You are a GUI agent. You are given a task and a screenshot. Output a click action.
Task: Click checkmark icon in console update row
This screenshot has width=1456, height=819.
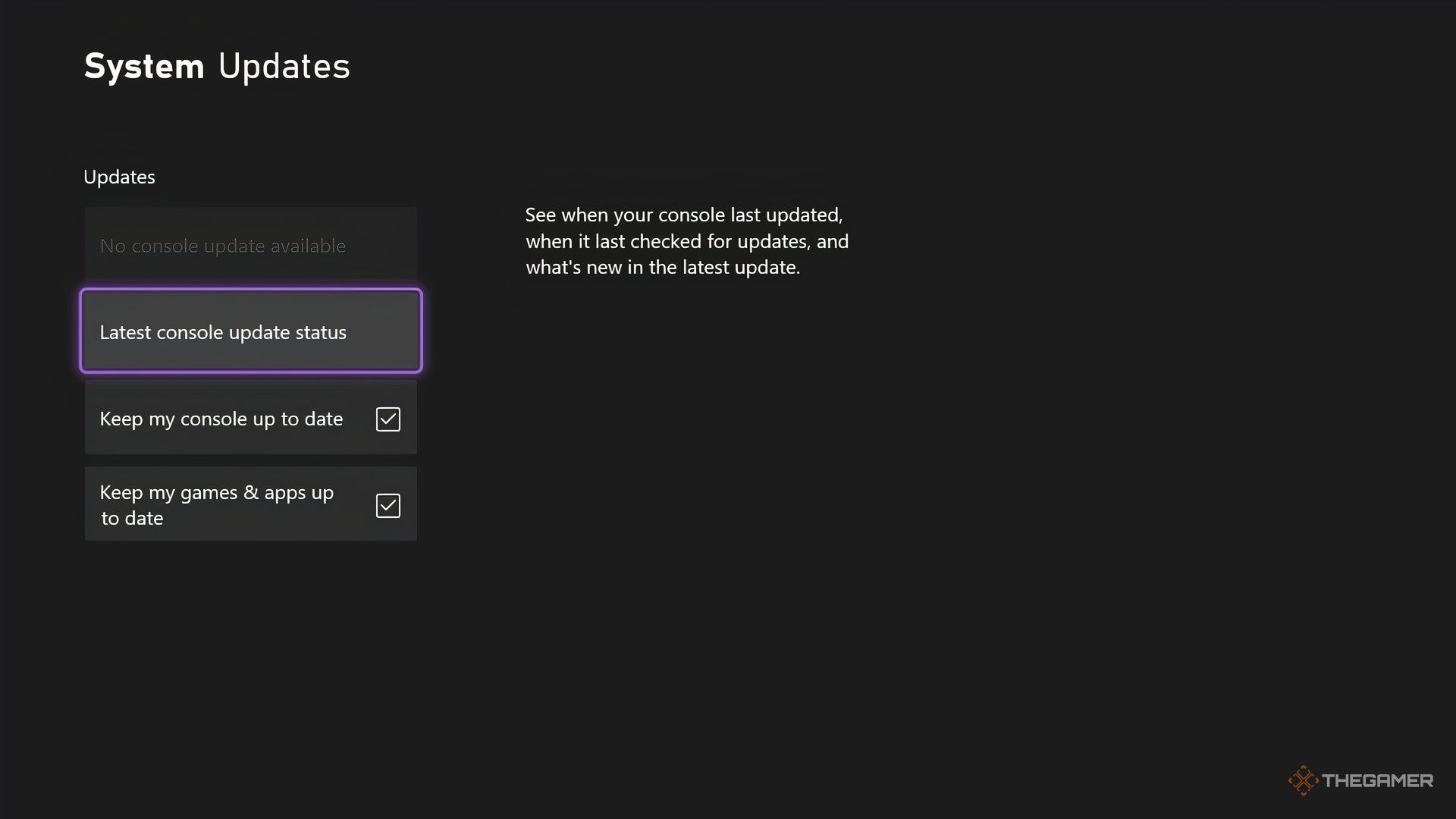tap(388, 419)
